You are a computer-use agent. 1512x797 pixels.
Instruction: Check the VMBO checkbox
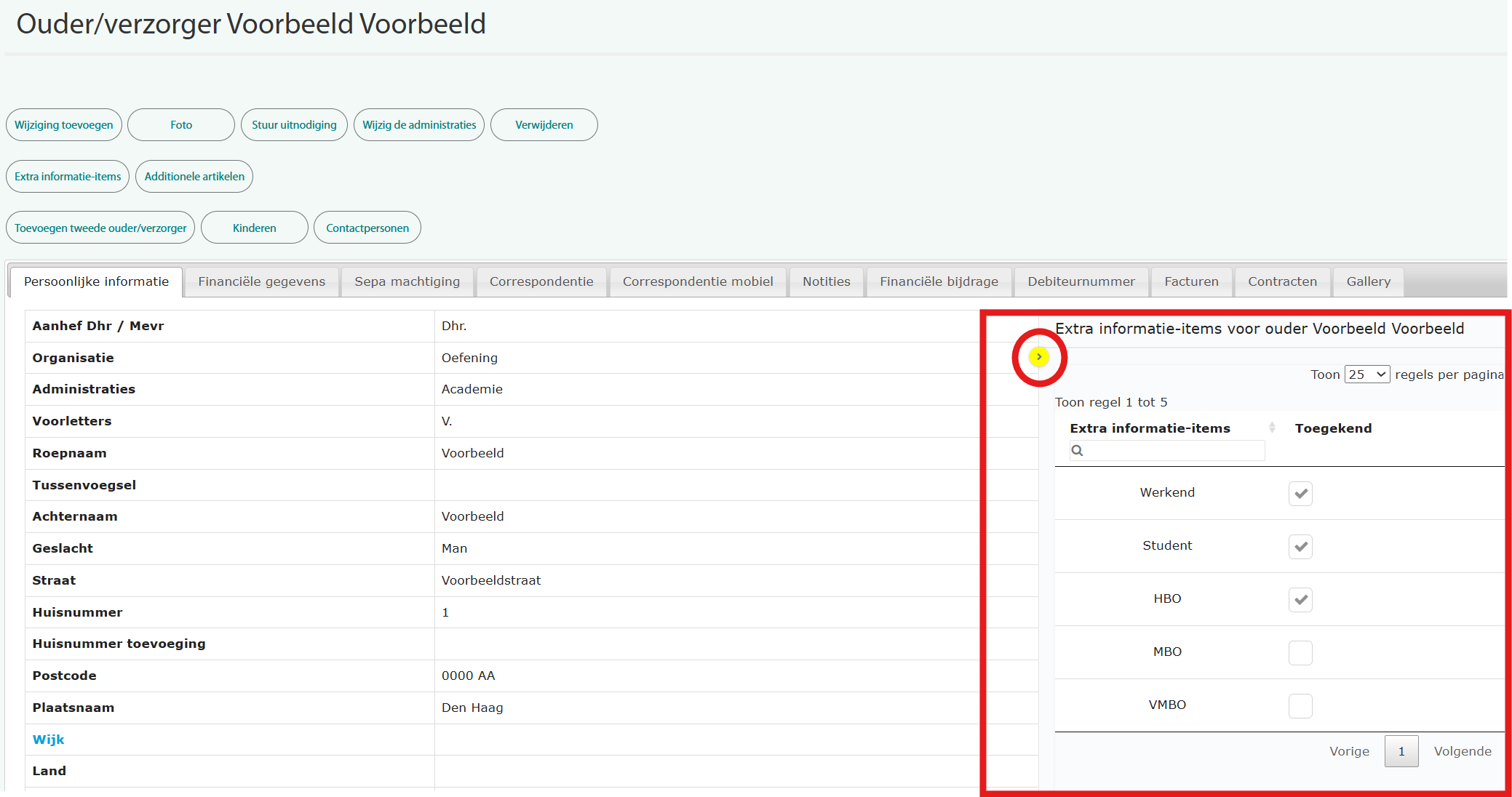1300,706
